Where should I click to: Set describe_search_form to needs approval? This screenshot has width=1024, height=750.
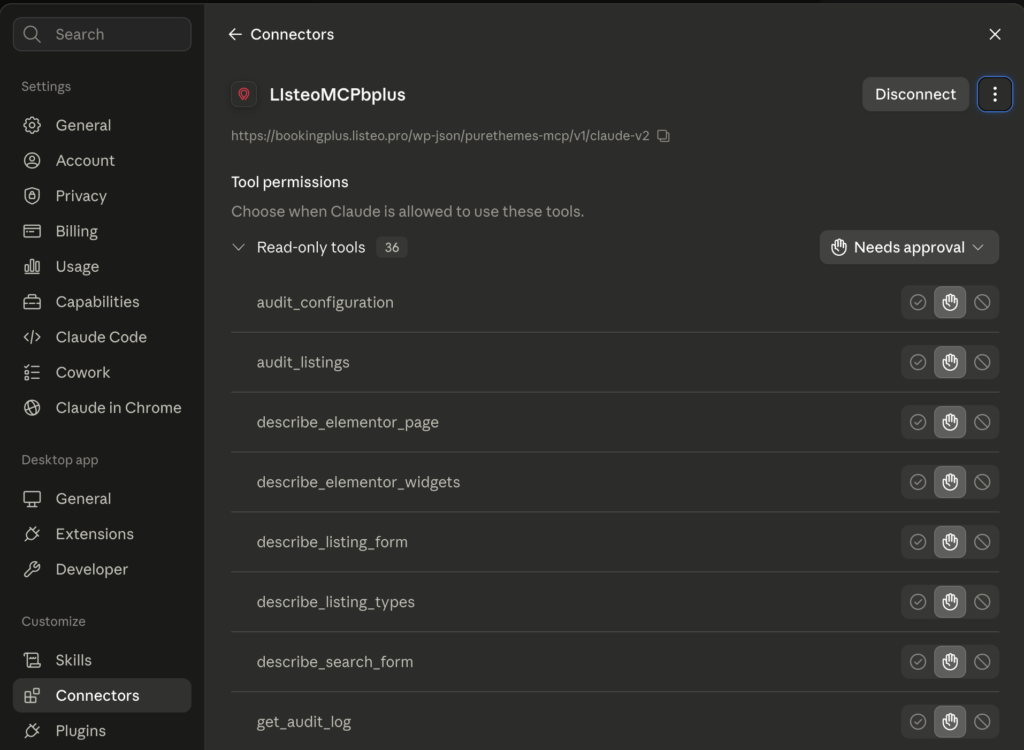point(950,662)
